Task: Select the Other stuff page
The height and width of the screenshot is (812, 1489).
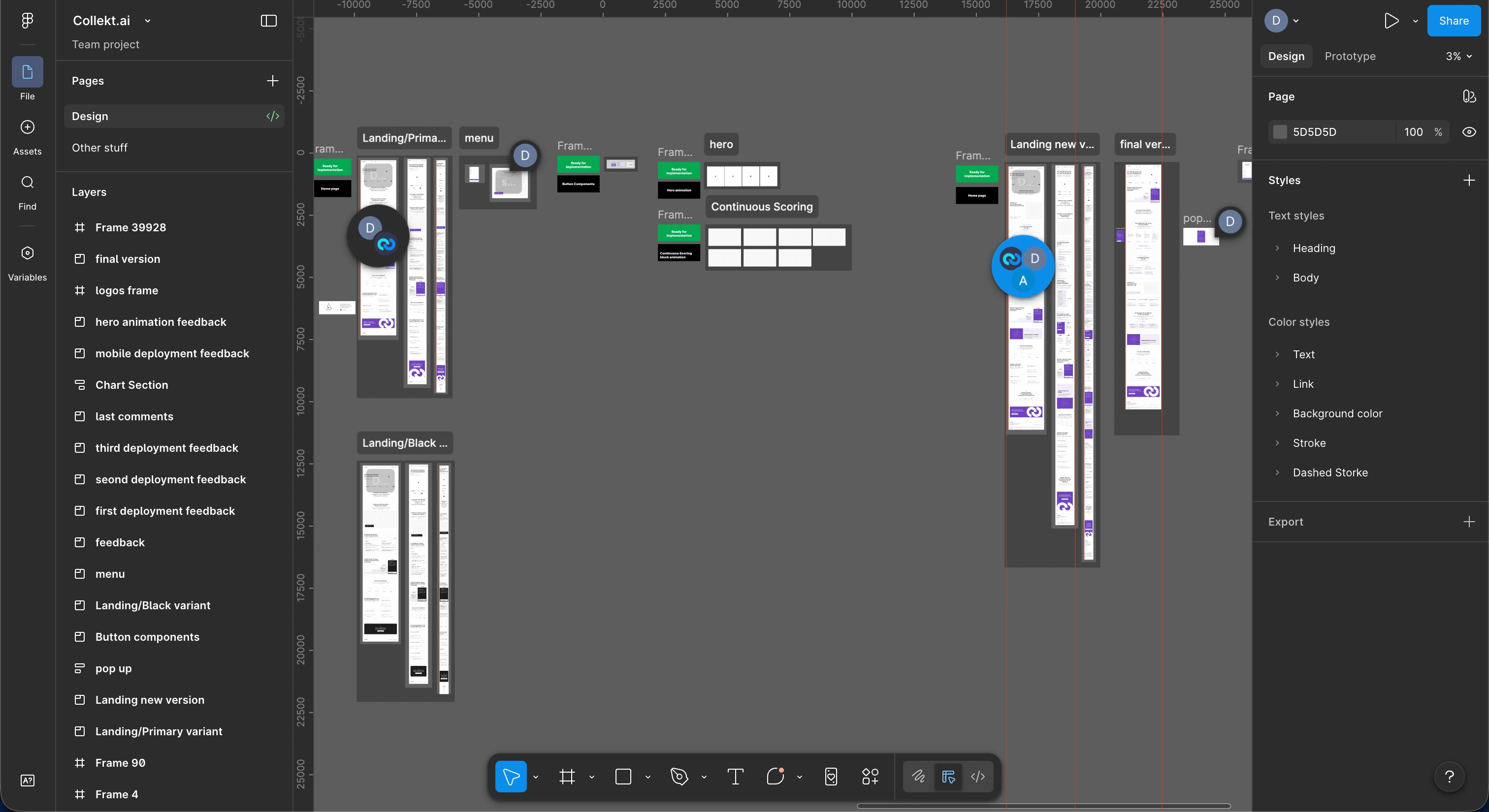Action: click(99, 148)
